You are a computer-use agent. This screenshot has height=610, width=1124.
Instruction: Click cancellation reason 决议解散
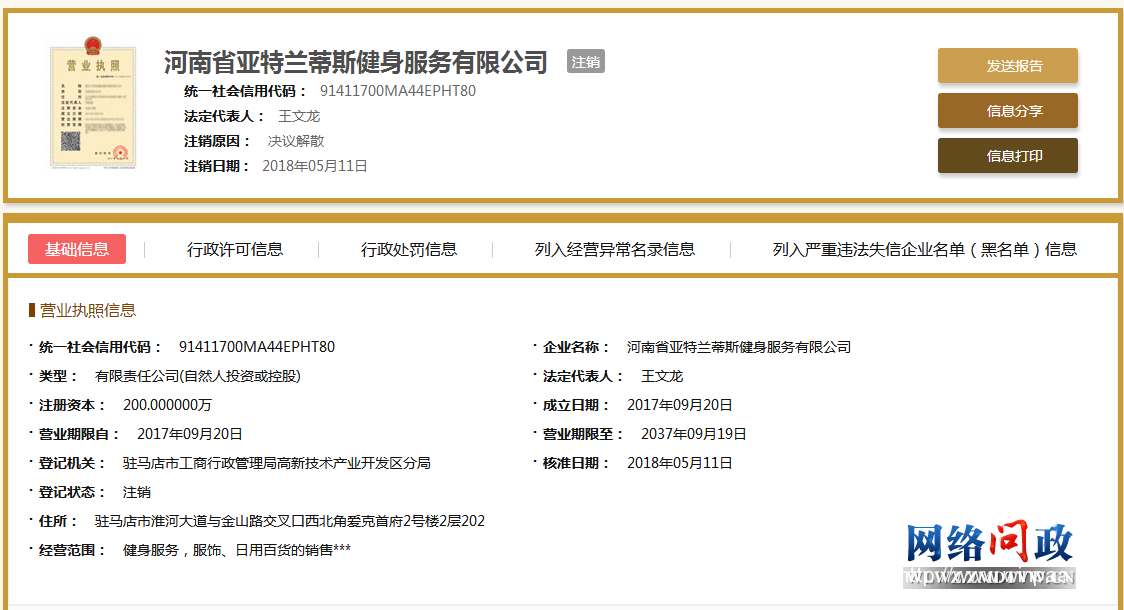click(296, 141)
